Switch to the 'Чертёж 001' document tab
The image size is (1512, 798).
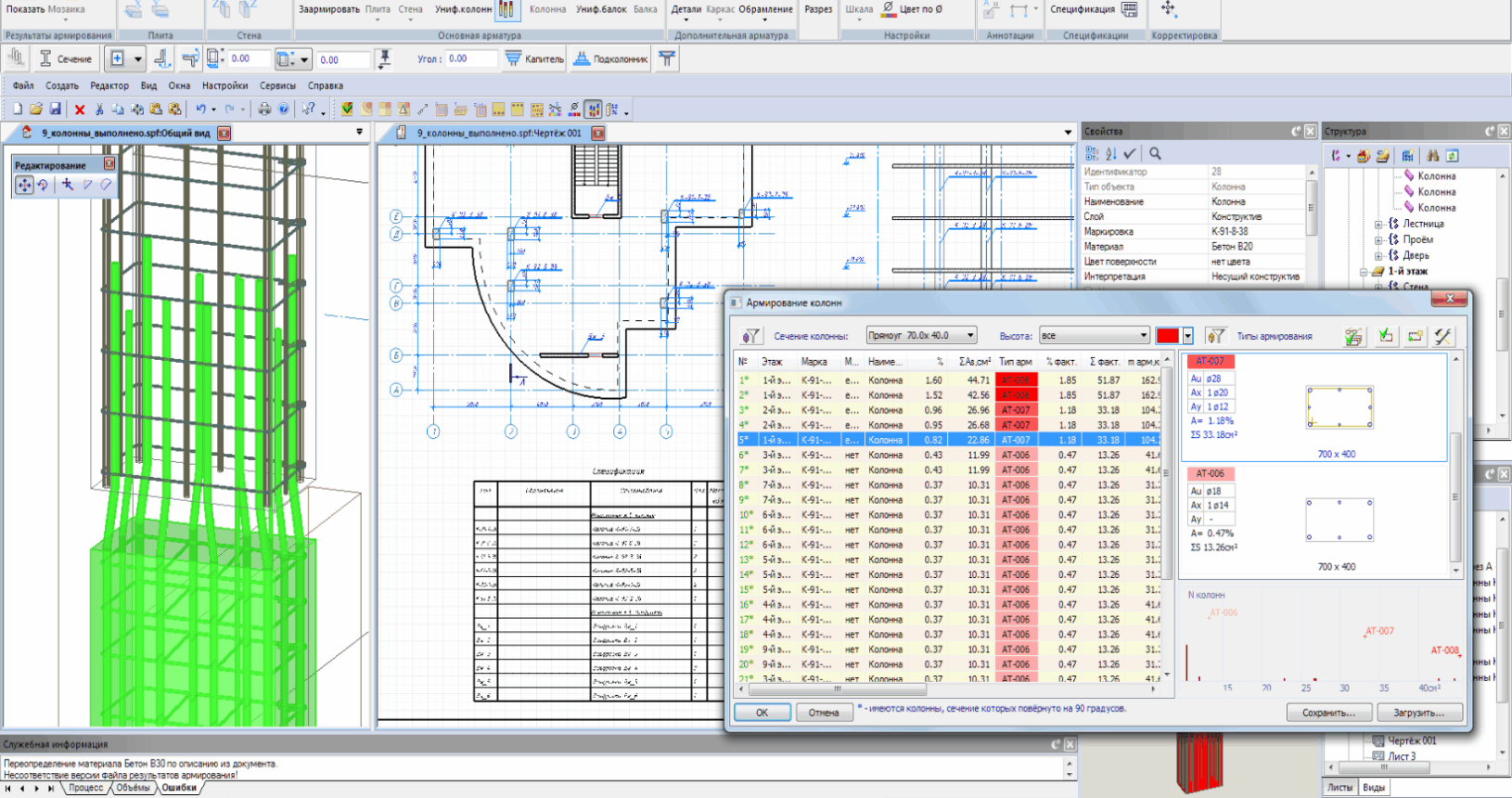click(x=499, y=133)
